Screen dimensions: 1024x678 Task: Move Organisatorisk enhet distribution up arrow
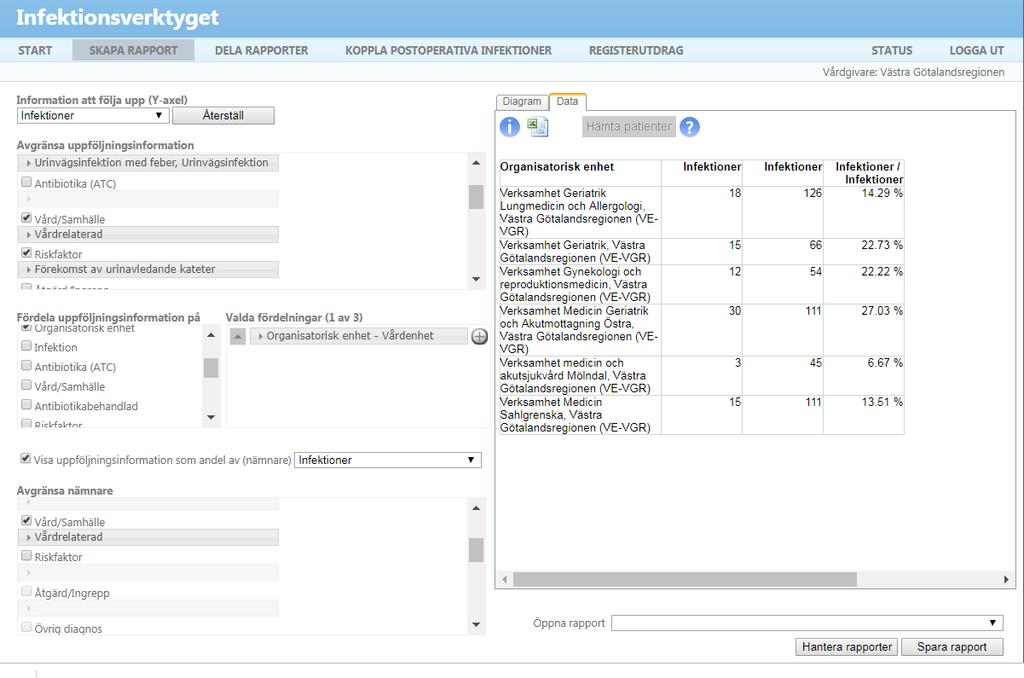coord(238,336)
